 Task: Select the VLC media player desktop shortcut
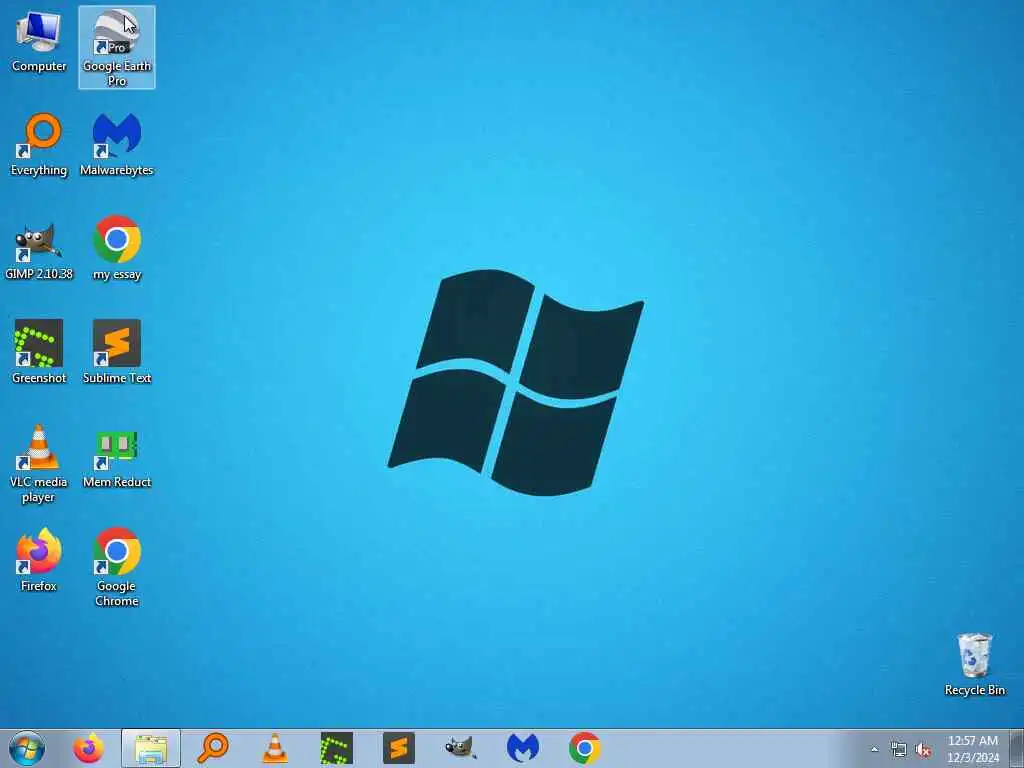point(39,464)
